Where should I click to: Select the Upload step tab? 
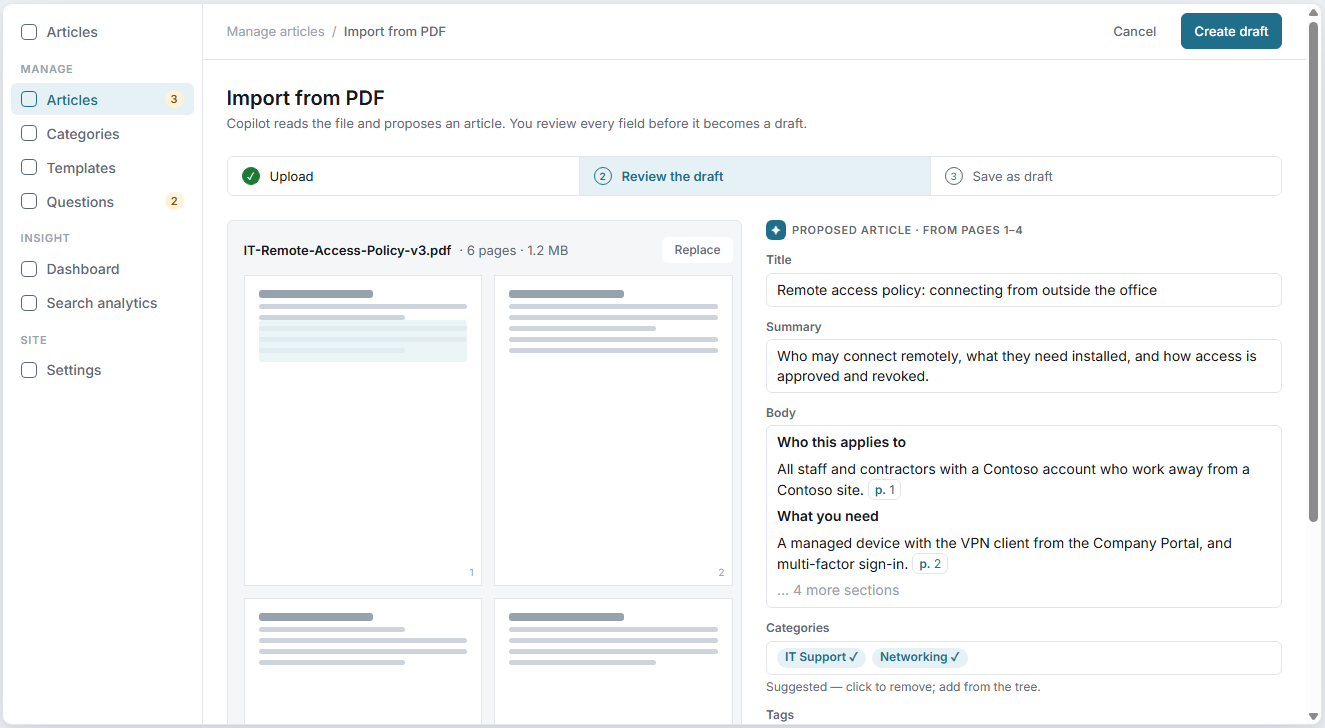tap(403, 176)
